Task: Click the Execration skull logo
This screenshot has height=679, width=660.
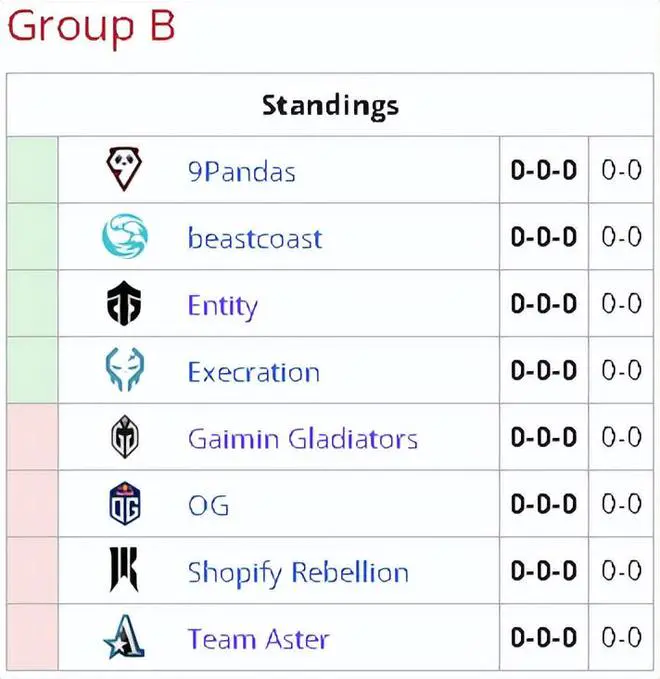Action: pos(125,369)
